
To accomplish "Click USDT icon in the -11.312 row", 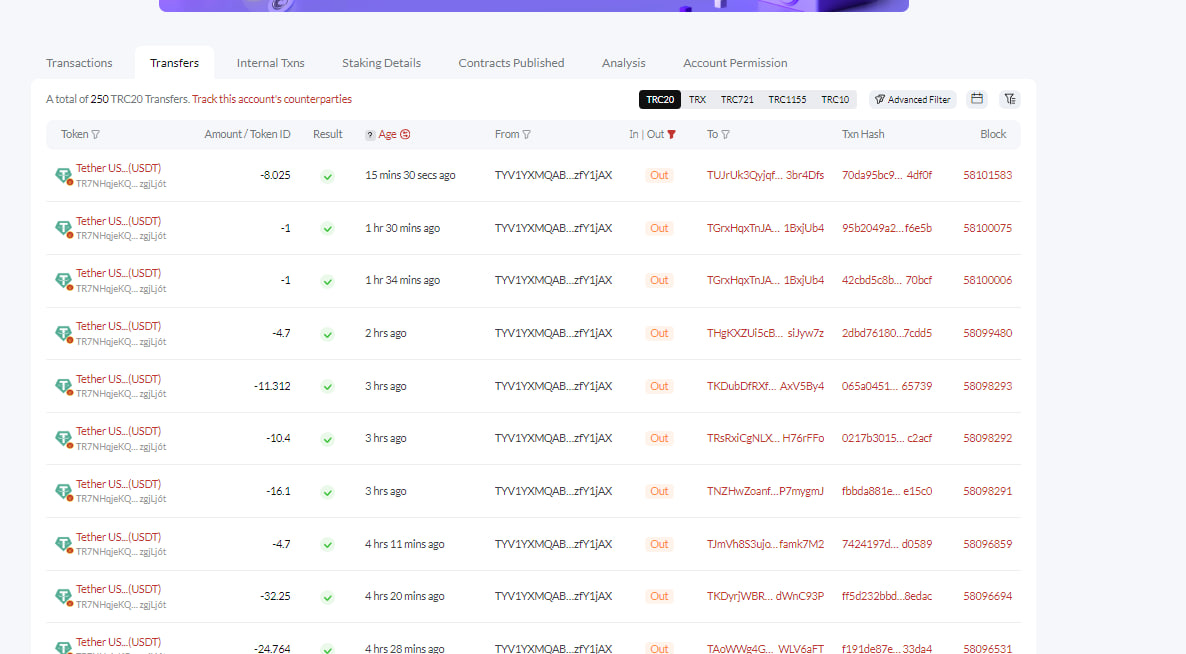I will tap(64, 386).
